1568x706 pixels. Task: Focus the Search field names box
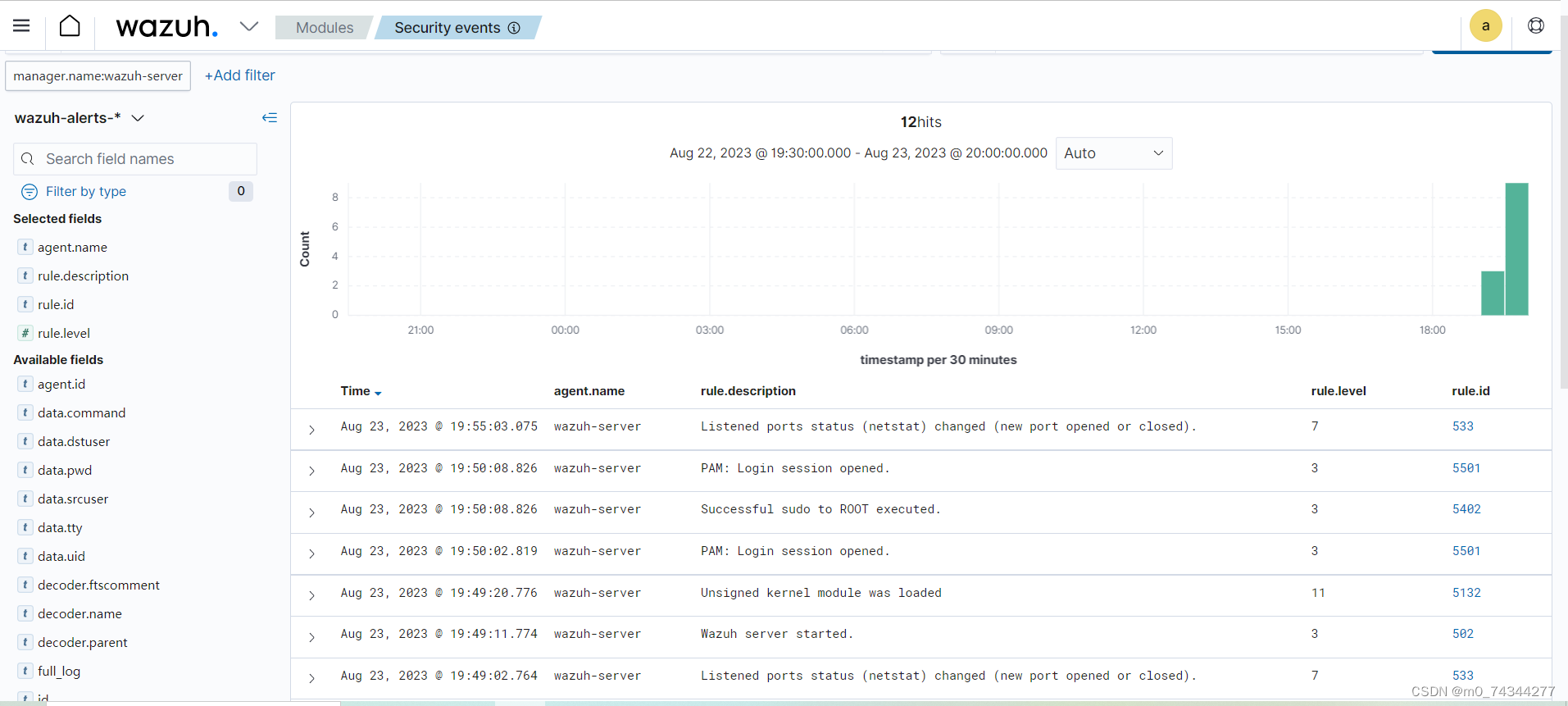(135, 159)
